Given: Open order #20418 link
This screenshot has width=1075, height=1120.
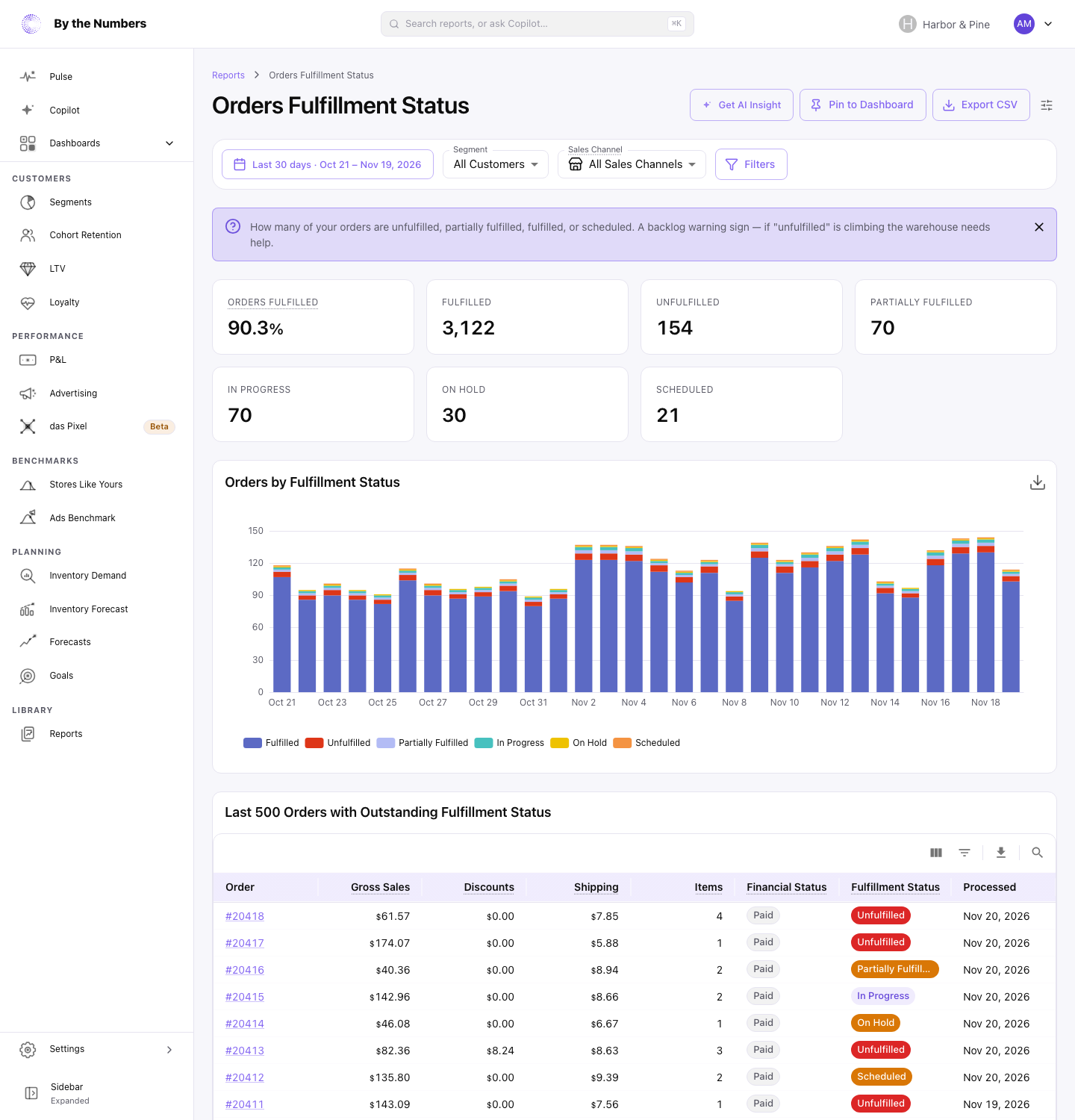Looking at the screenshot, I should [245, 916].
